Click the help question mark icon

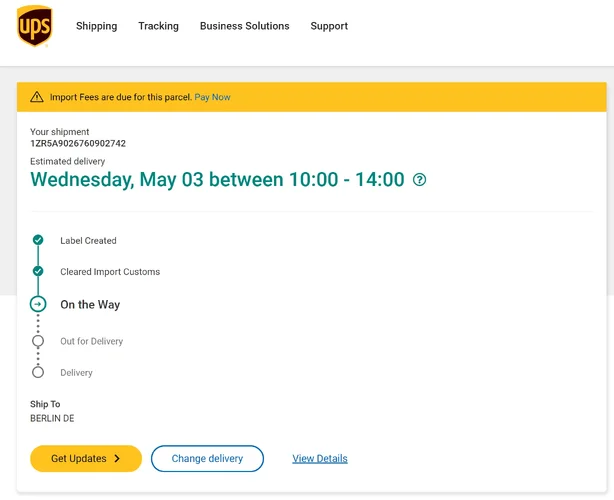click(x=420, y=180)
